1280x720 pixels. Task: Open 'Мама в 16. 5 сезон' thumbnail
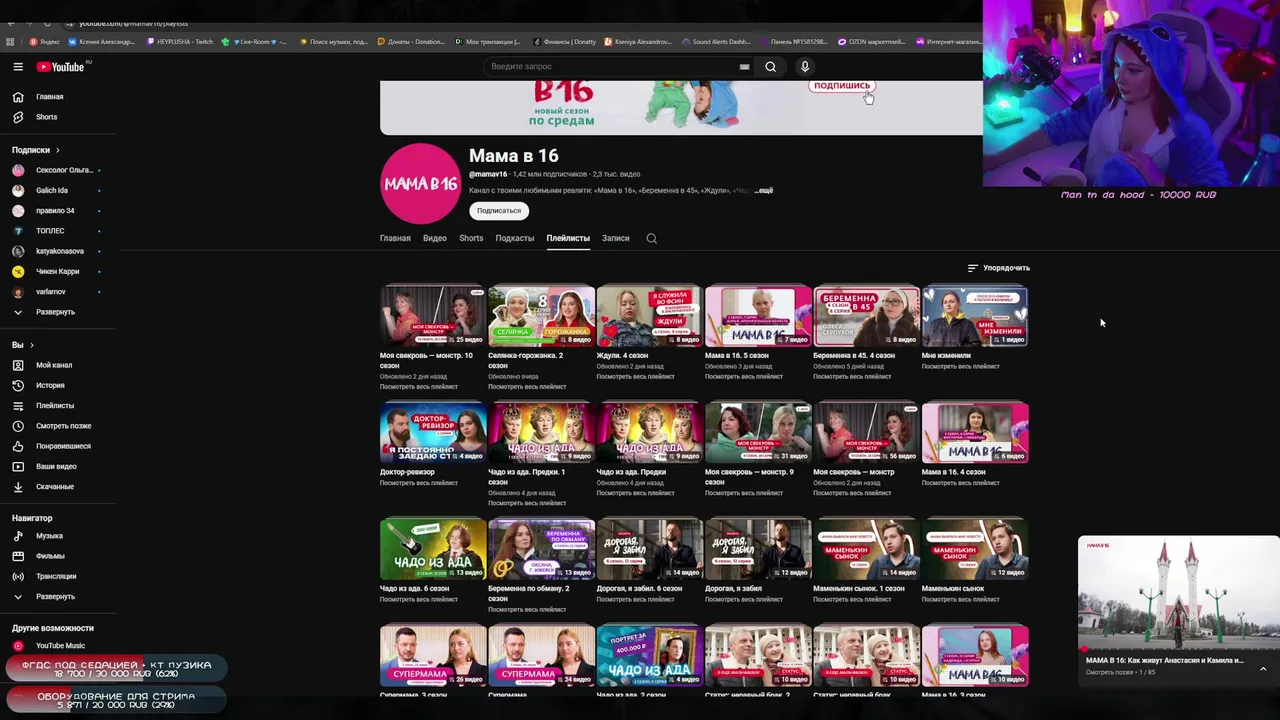tap(758, 317)
